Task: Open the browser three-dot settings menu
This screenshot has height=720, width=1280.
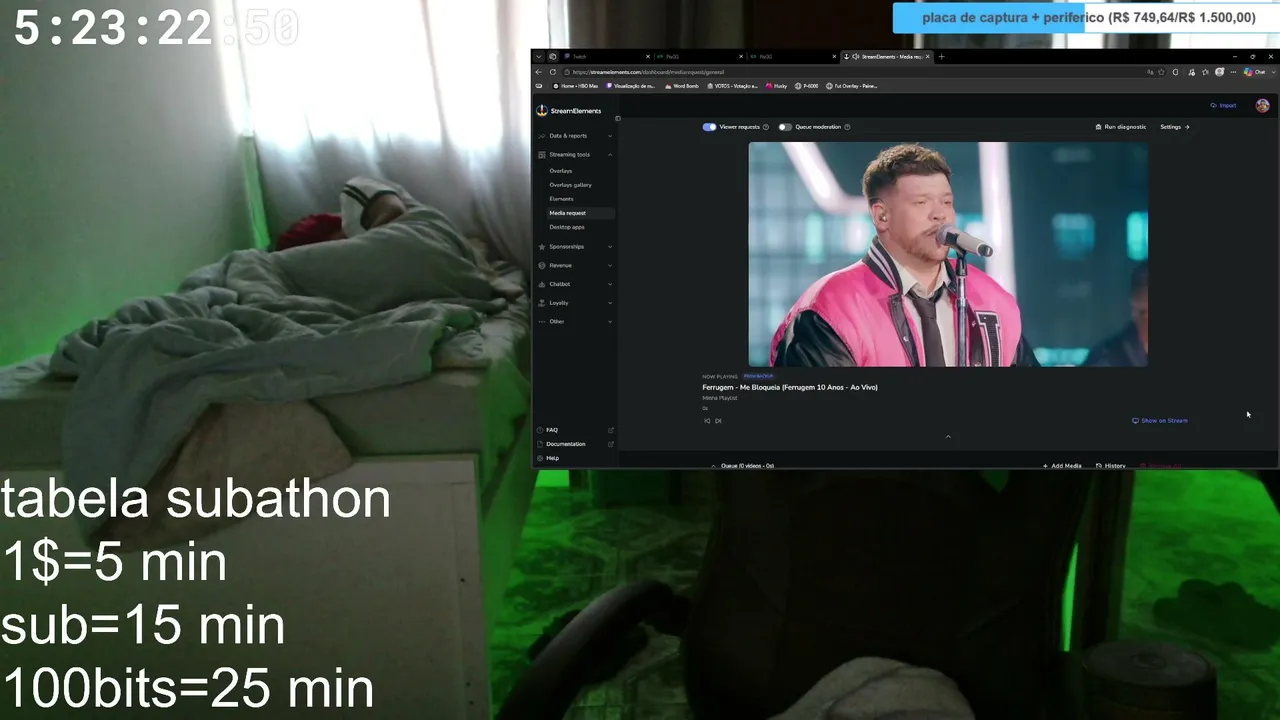Action: [1233, 72]
